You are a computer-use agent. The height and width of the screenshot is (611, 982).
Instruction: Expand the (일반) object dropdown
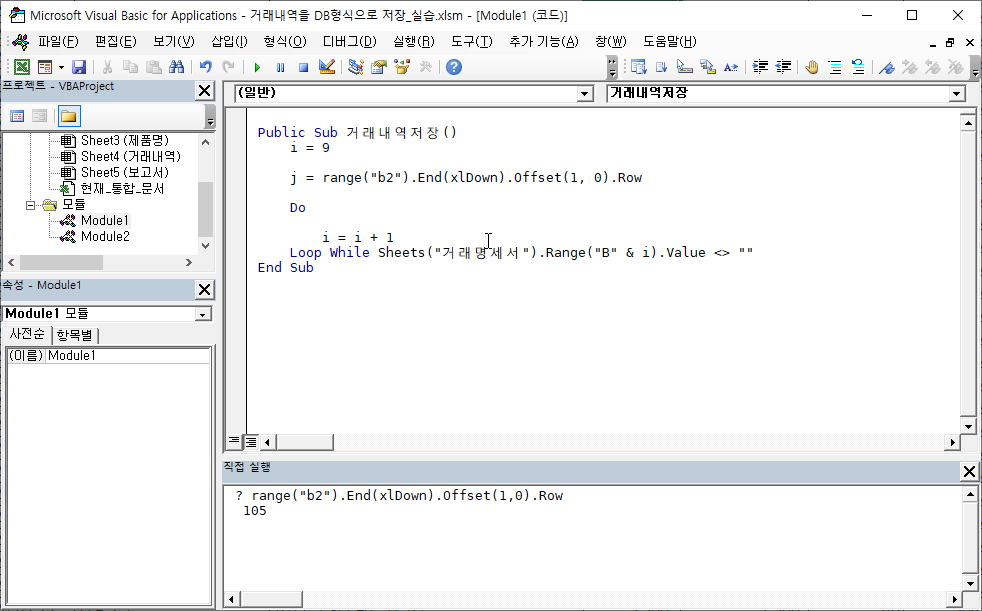585,94
